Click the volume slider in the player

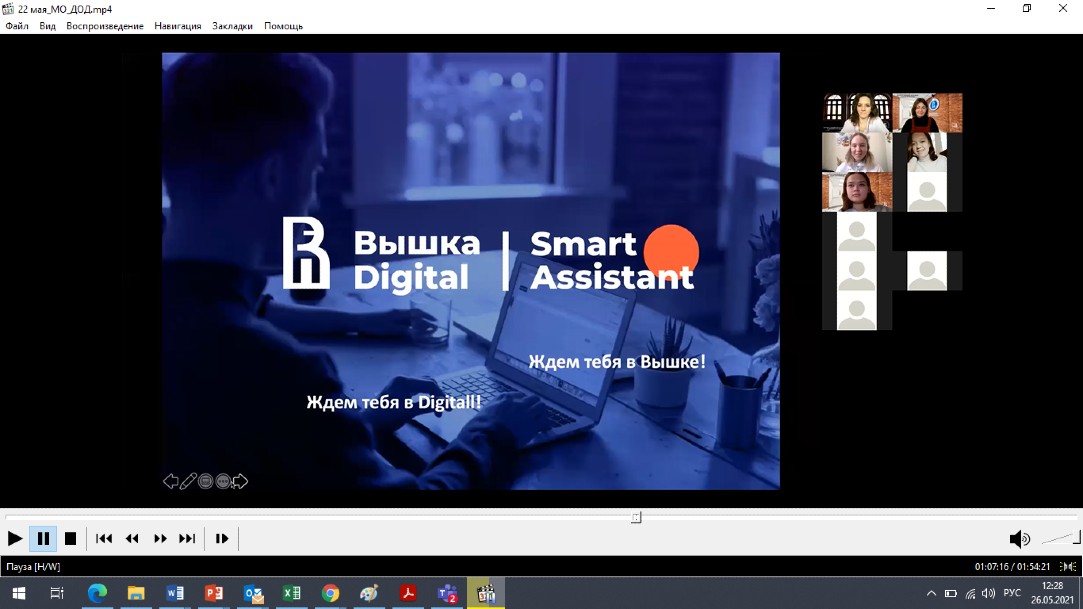click(1060, 538)
